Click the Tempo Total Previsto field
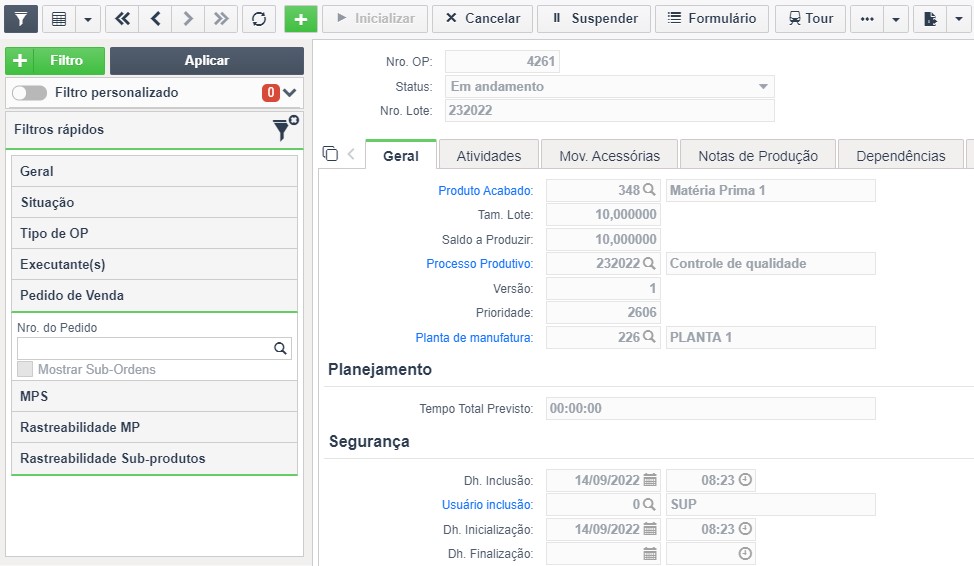Image resolution: width=974 pixels, height=566 pixels. click(711, 408)
